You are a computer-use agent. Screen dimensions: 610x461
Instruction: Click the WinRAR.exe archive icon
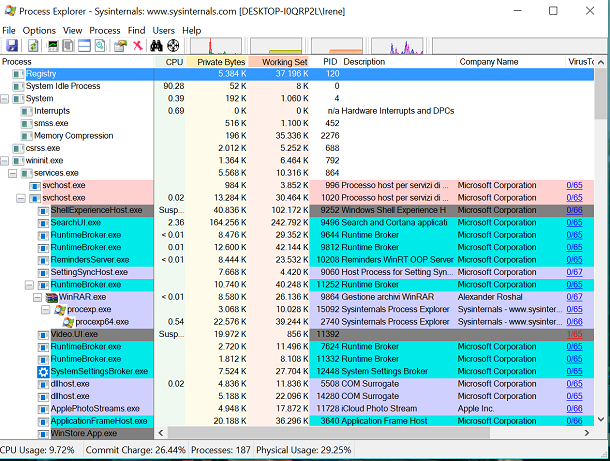click(51, 297)
